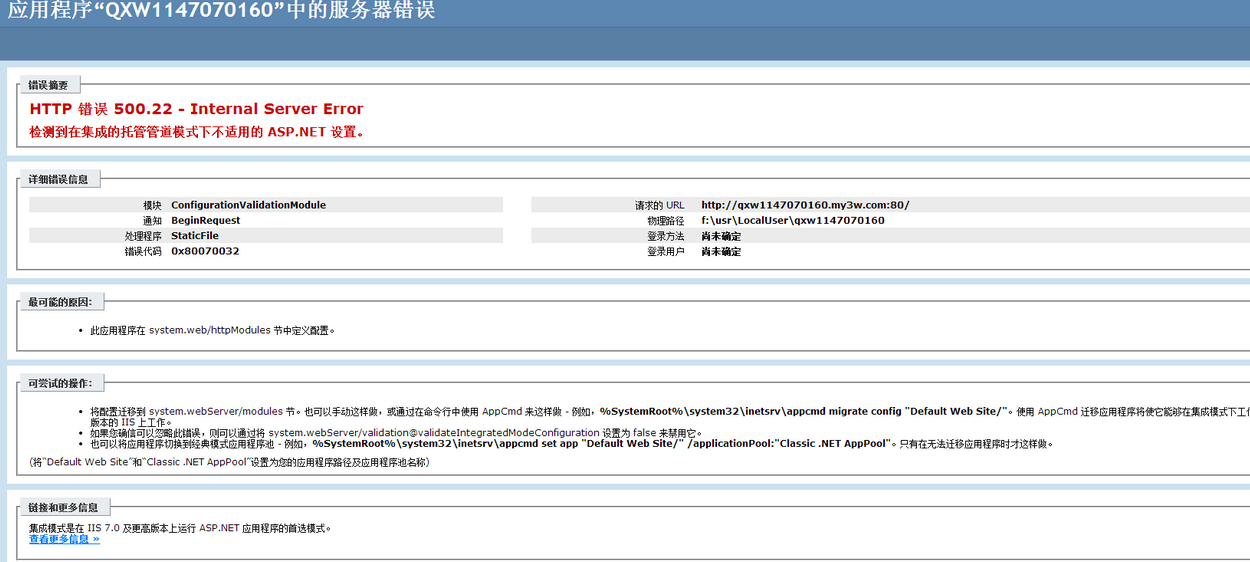Click the appcmd set app command text
Image resolution: width=1250 pixels, height=562 pixels.
pyautogui.click(x=600, y=443)
